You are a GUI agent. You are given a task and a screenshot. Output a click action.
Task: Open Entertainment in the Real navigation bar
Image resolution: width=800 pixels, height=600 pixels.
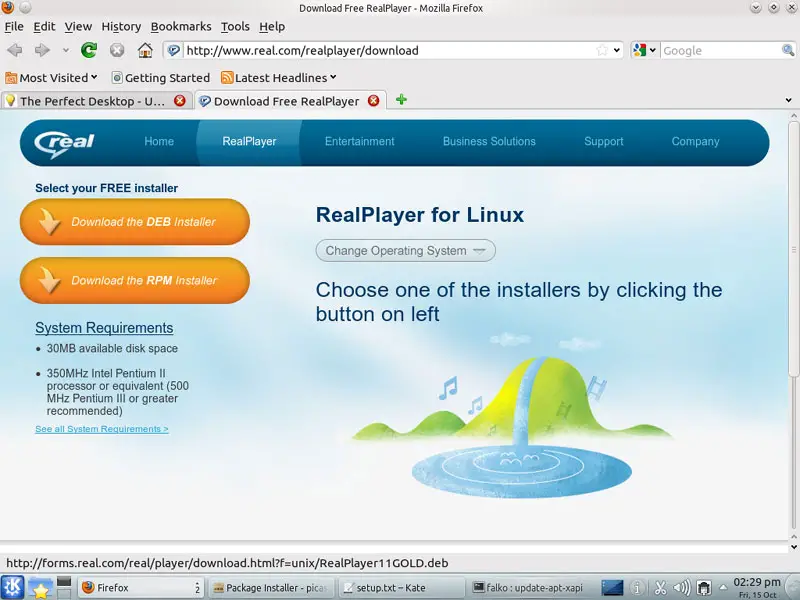(360, 141)
